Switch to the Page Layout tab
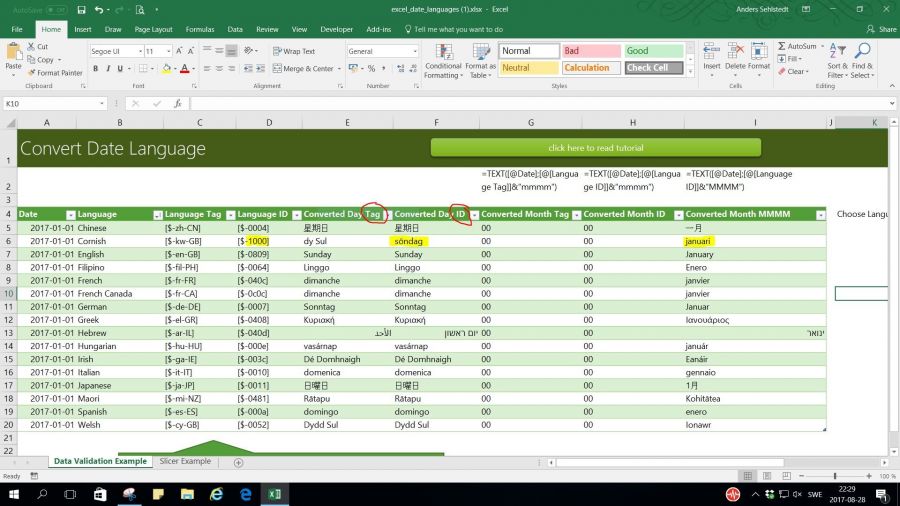 [153, 29]
